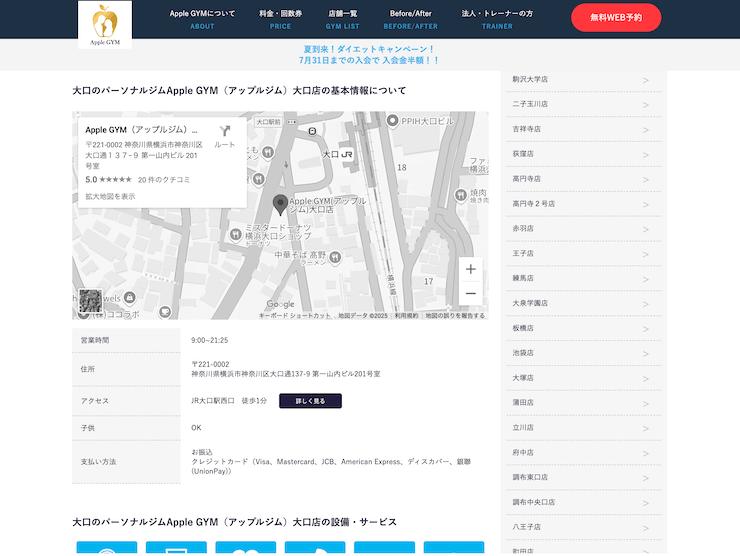This screenshot has height=556, width=740.
Task: Open 駒沢大学店 in sidebar list
Action: [x=584, y=79]
